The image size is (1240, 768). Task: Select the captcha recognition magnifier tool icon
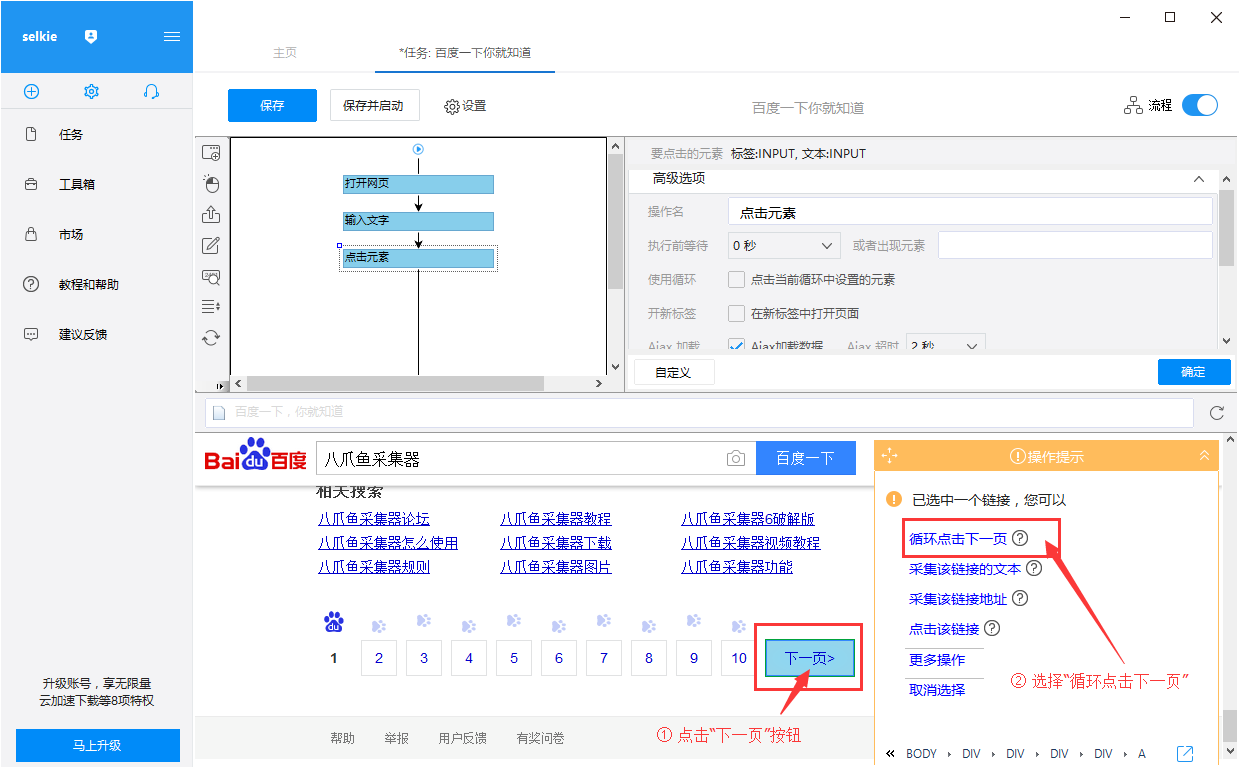(211, 277)
